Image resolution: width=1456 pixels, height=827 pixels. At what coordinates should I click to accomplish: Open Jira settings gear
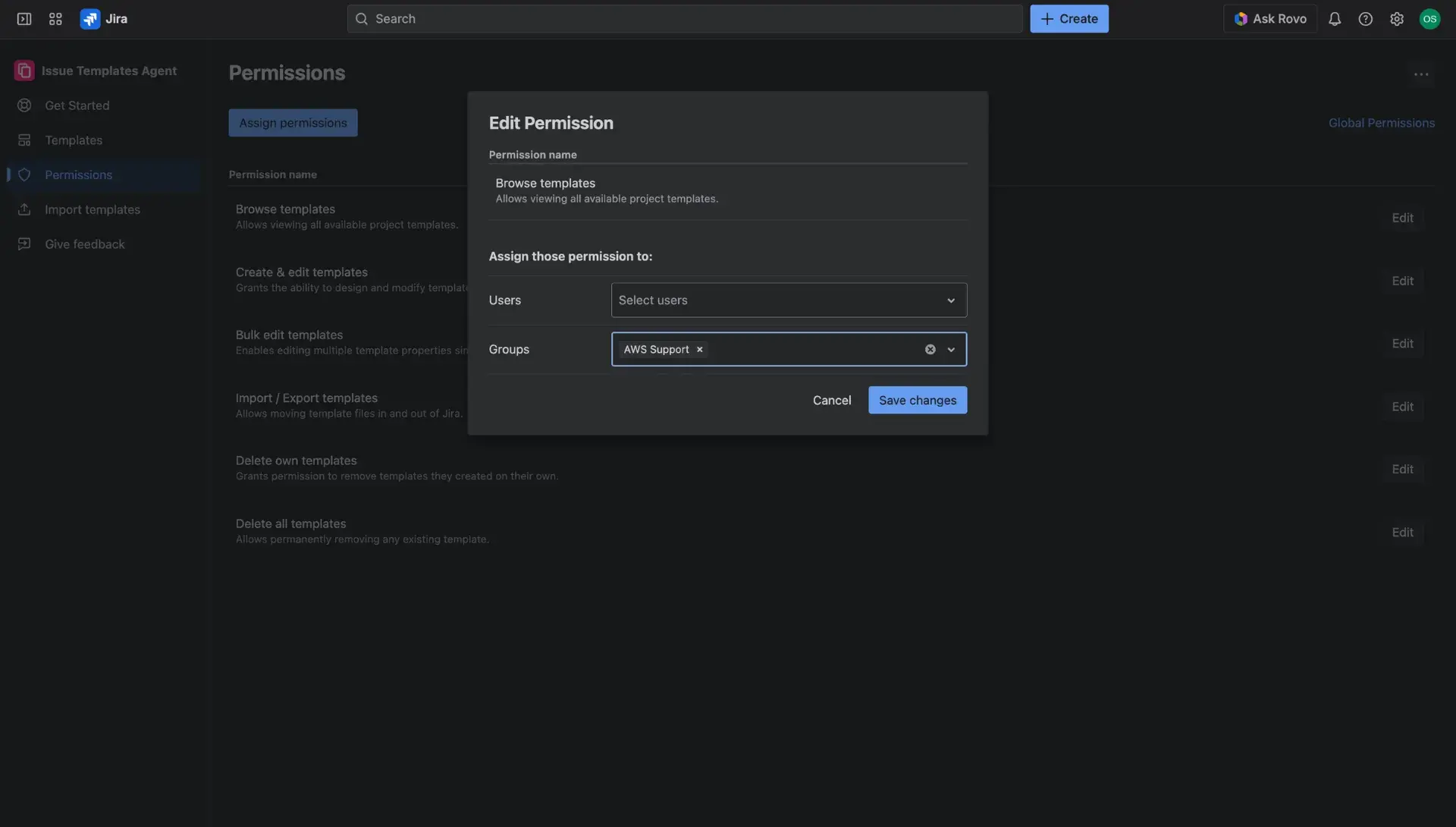coord(1398,18)
